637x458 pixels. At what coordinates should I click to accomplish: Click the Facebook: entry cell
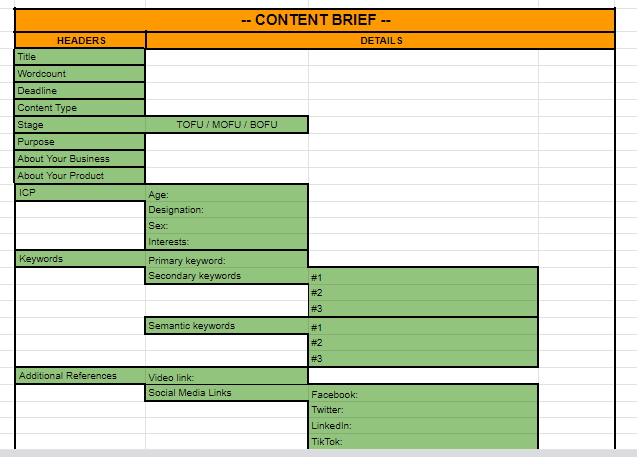coord(423,395)
